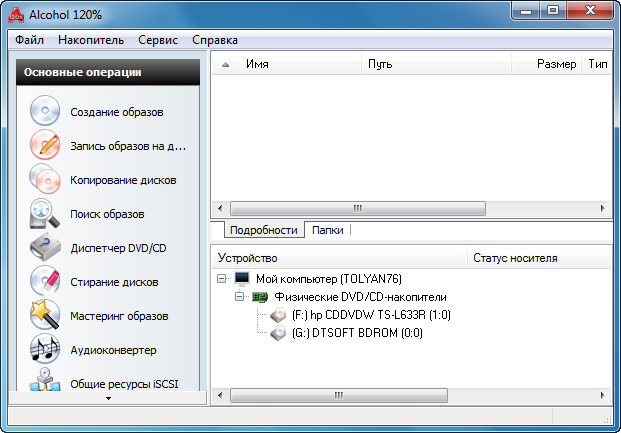Sort by Тип column header

click(x=597, y=64)
